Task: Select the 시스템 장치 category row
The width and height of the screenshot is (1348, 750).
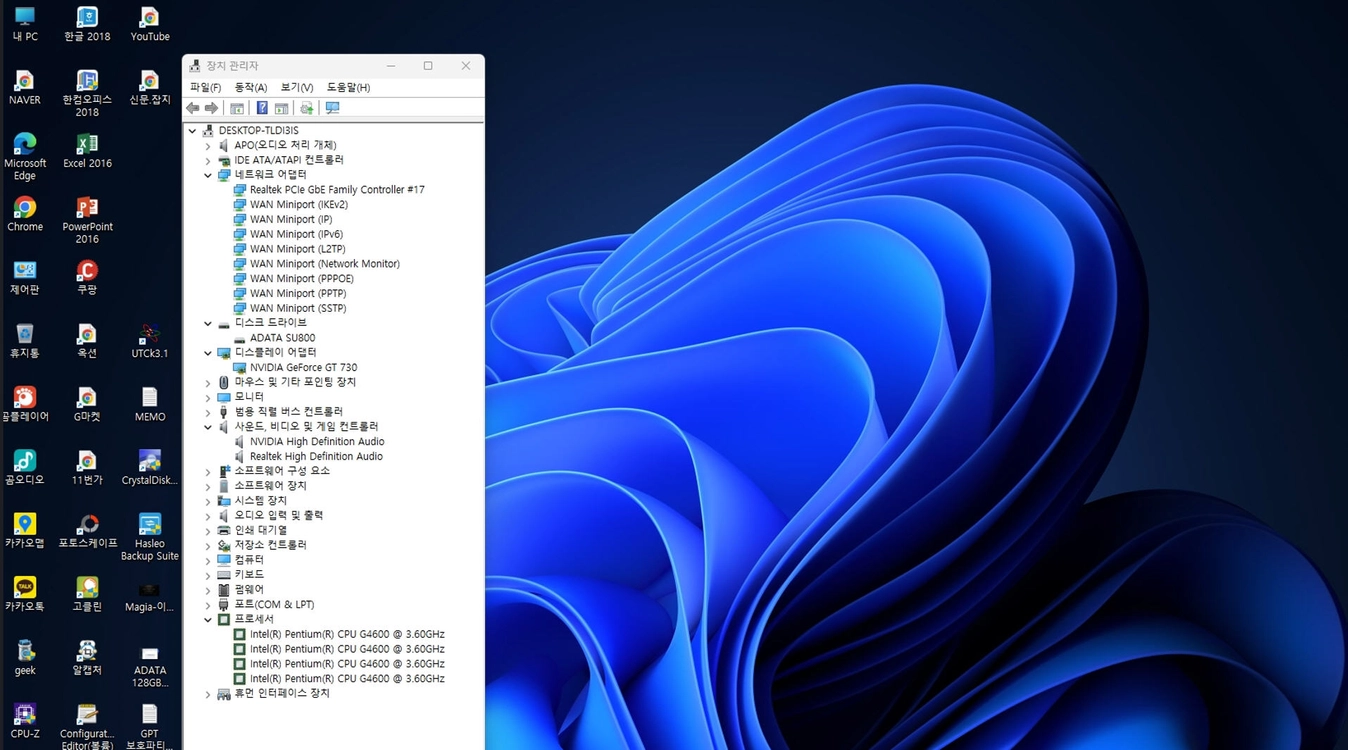Action: (260, 501)
